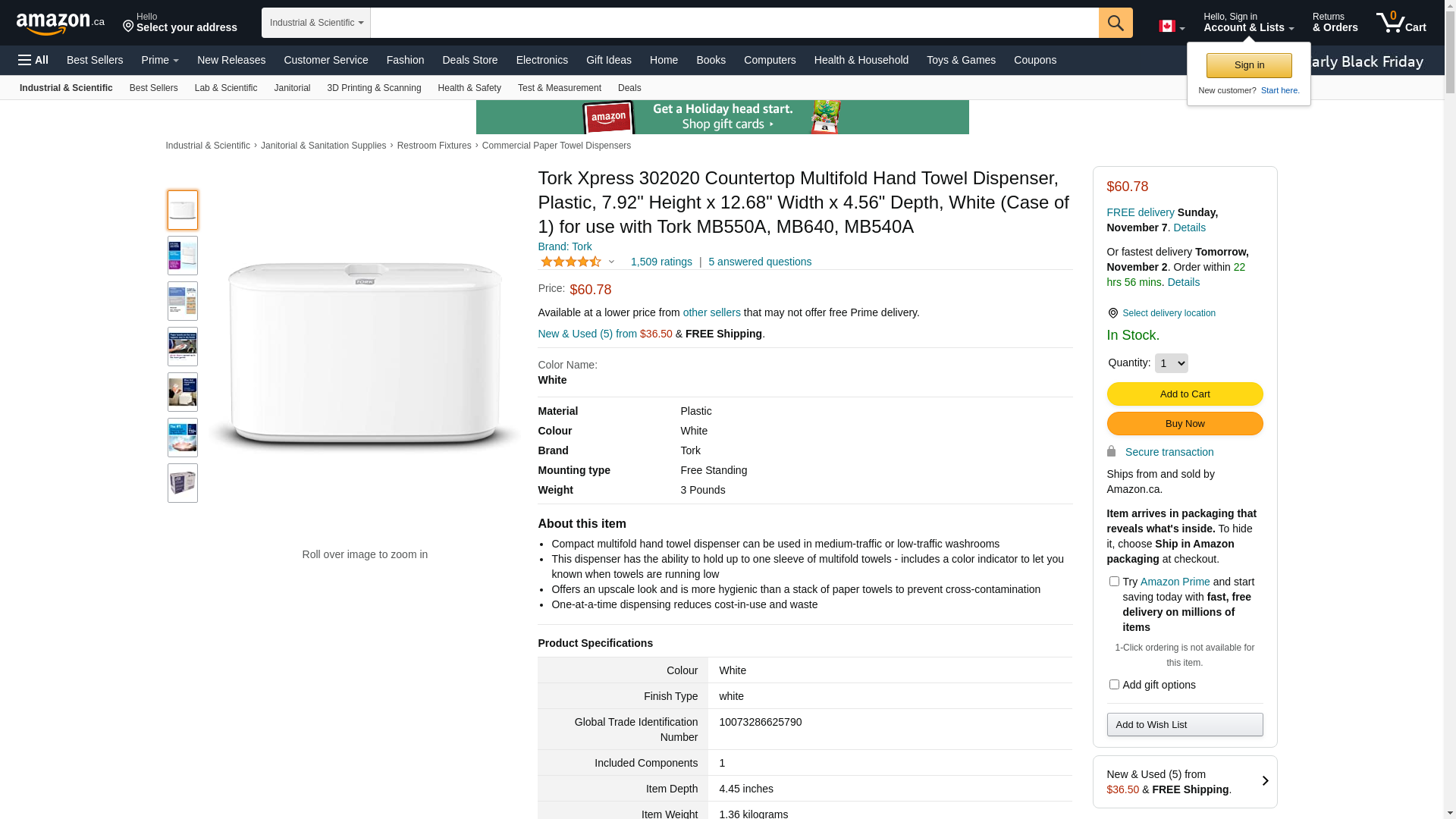The height and width of the screenshot is (819, 1456).
Task: Click the Buy Now button
Action: [x=1185, y=424]
